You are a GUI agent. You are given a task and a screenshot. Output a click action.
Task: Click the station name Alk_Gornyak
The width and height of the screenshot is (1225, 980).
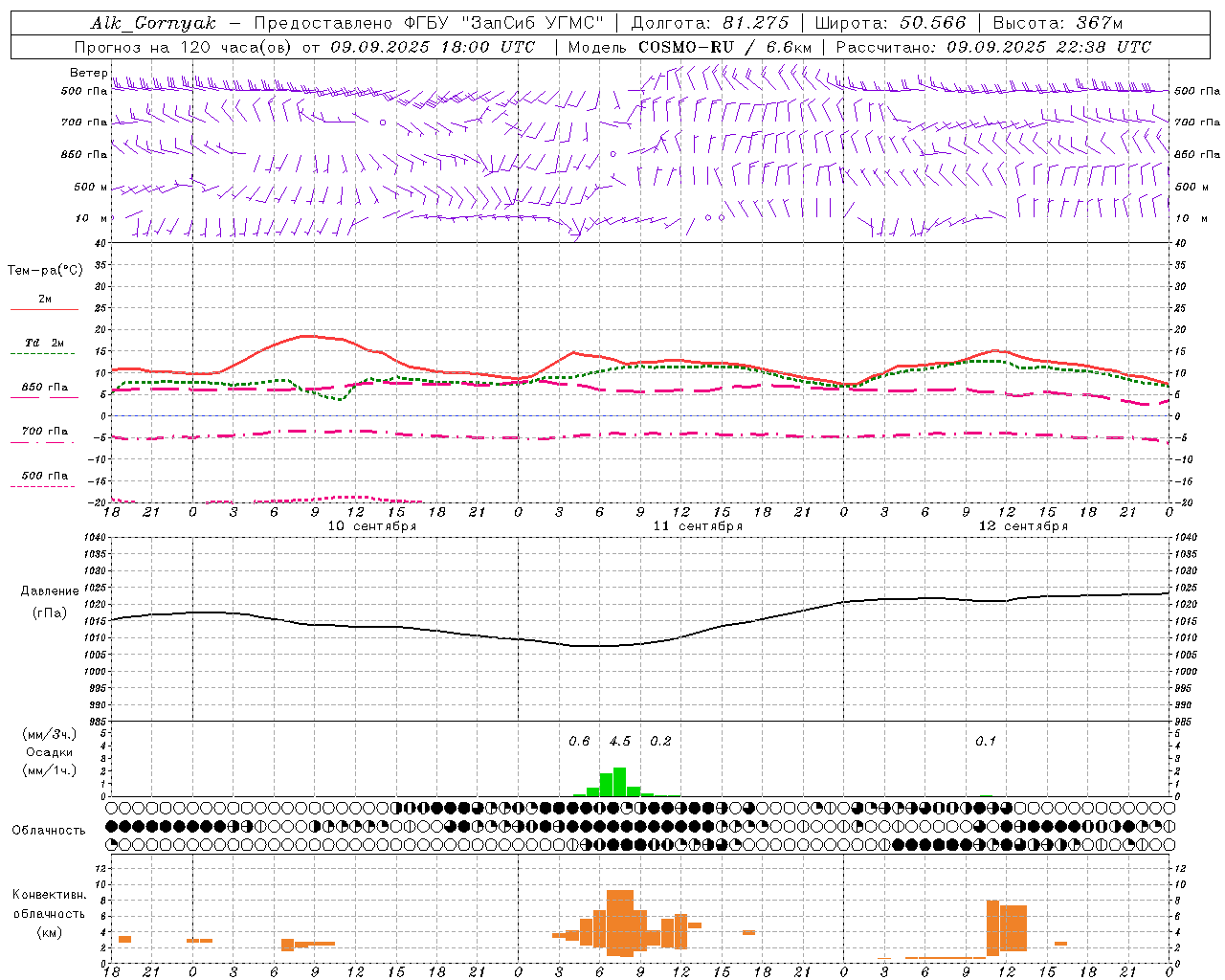(x=154, y=23)
